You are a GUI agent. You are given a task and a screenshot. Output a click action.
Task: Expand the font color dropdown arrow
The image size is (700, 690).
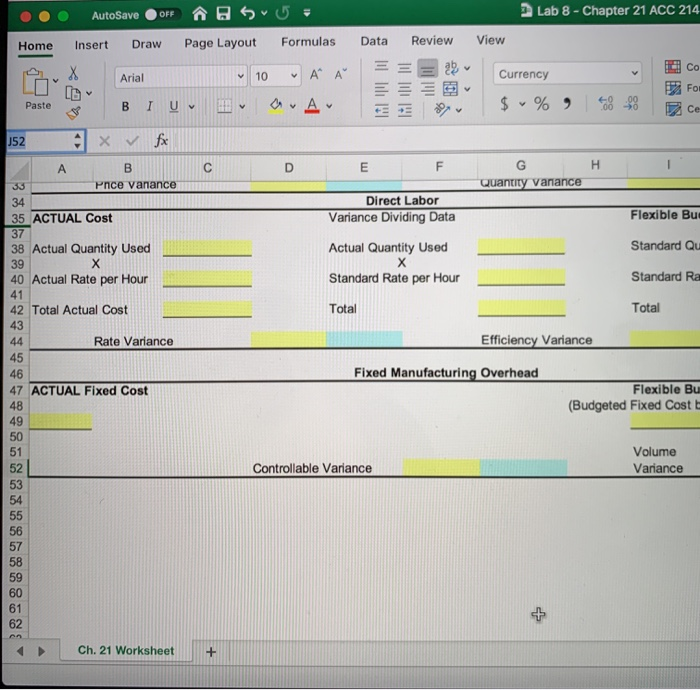(329, 106)
